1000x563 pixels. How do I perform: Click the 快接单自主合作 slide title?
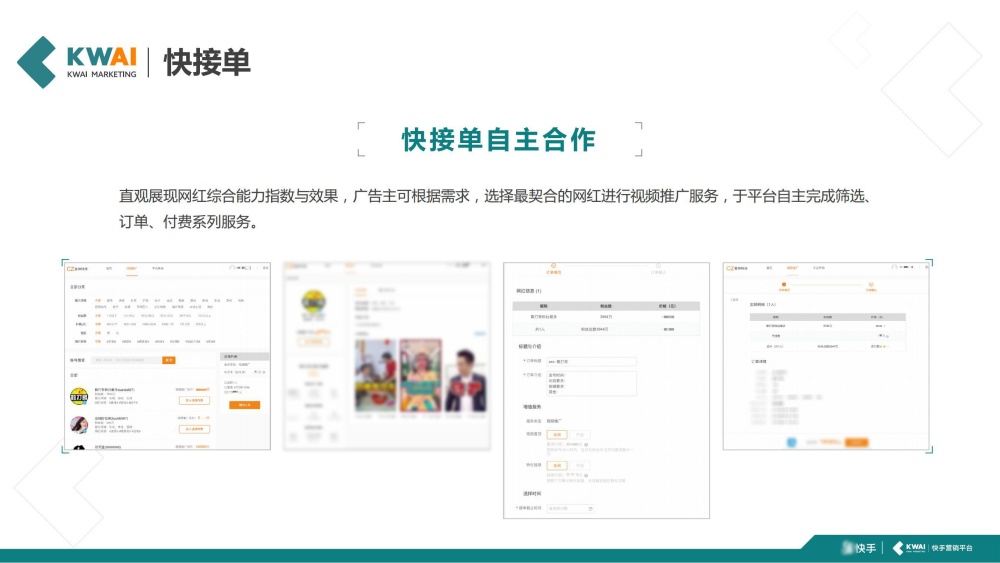[499, 140]
